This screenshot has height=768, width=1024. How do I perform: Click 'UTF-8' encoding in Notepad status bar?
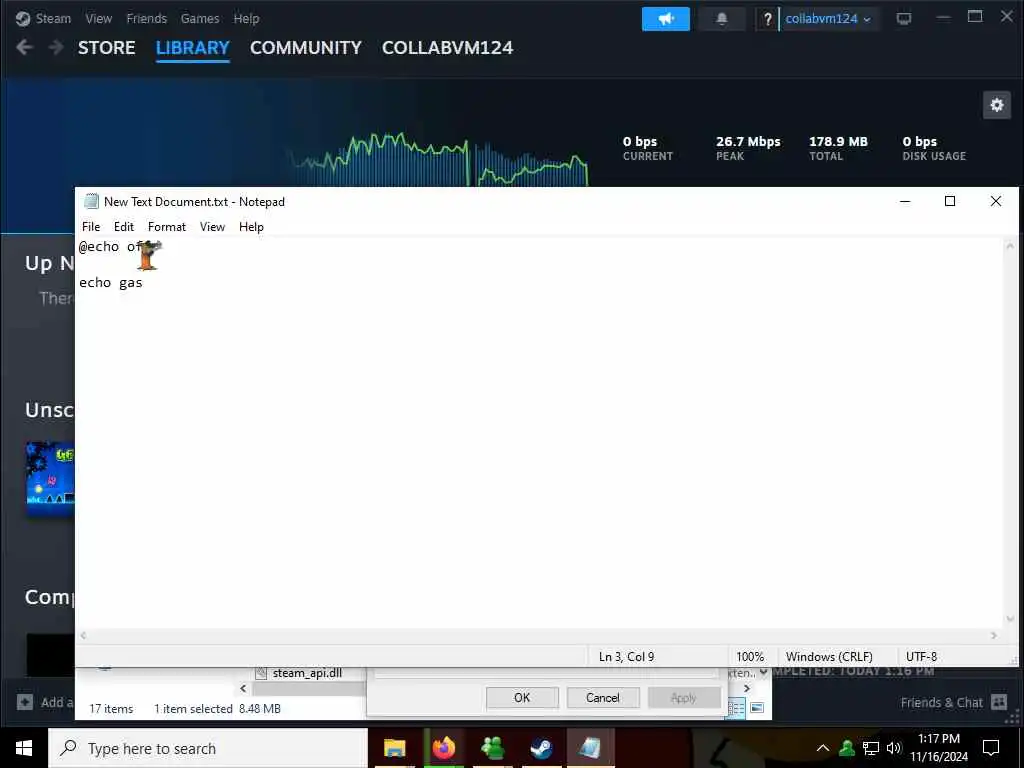tap(921, 656)
